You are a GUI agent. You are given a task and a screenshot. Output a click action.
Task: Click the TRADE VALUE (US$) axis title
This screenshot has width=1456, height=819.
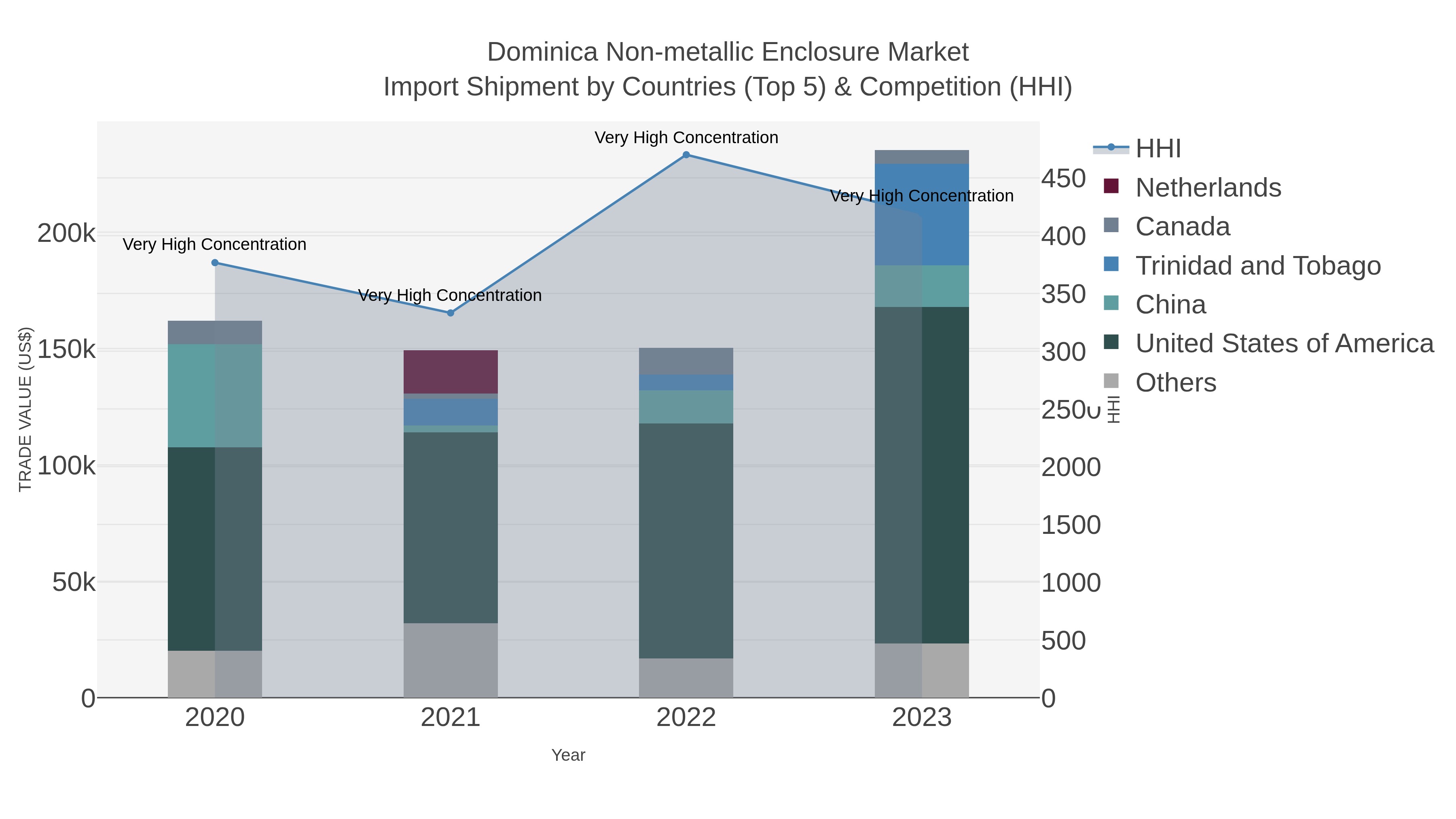[25, 409]
